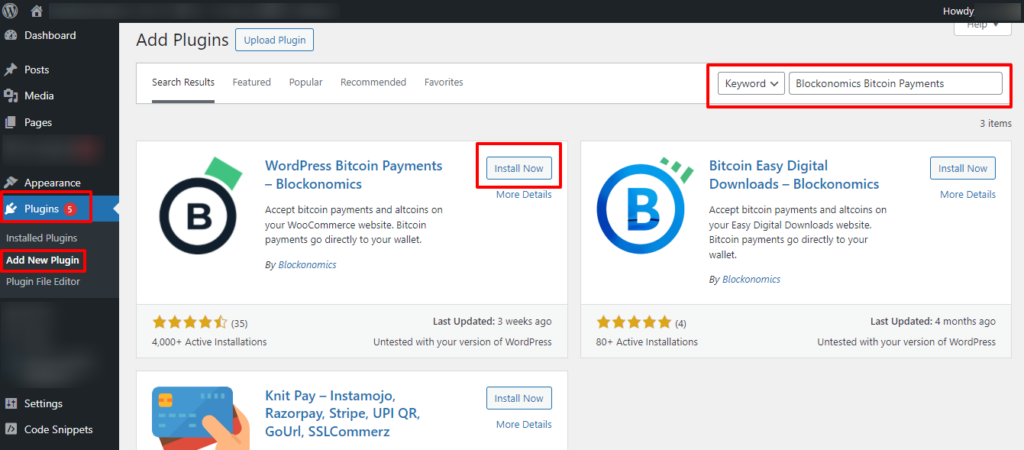The height and width of the screenshot is (450, 1024).
Task: Click the home site icon
Action: [x=37, y=11]
